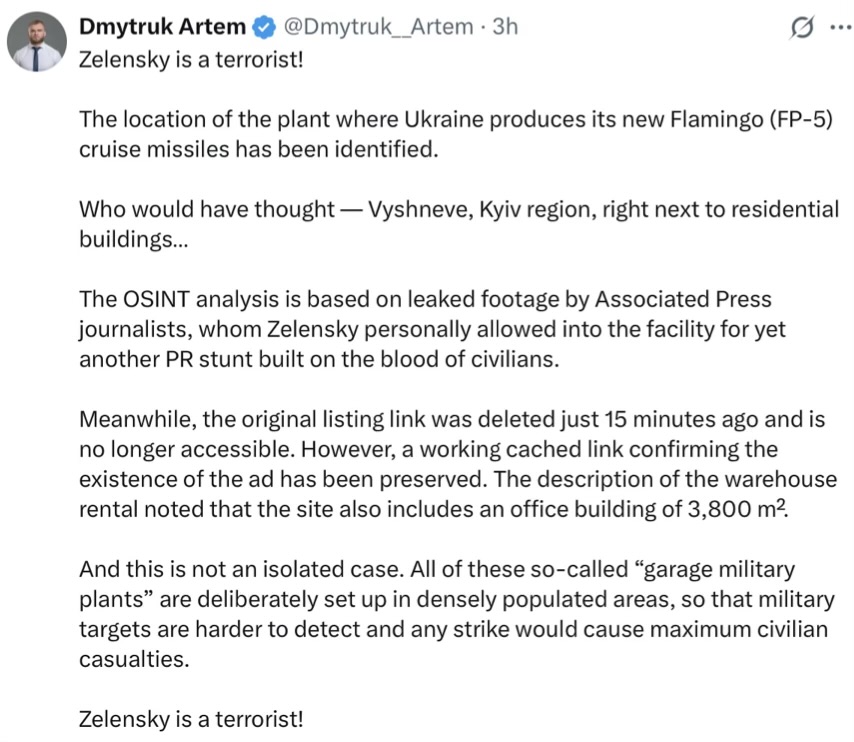The width and height of the screenshot is (854, 742).
Task: Click the Dmytruk Artem display name
Action: click(162, 27)
